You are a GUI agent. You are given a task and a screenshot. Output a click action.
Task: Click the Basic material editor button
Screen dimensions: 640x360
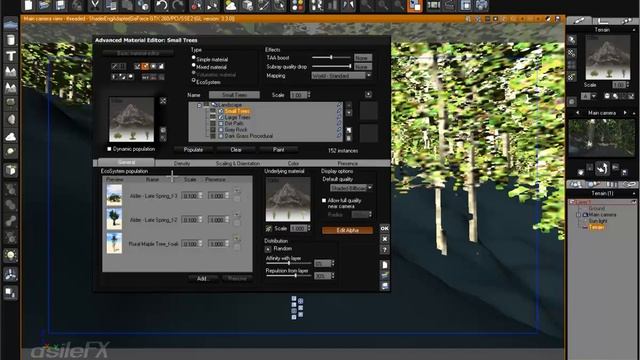pos(138,53)
